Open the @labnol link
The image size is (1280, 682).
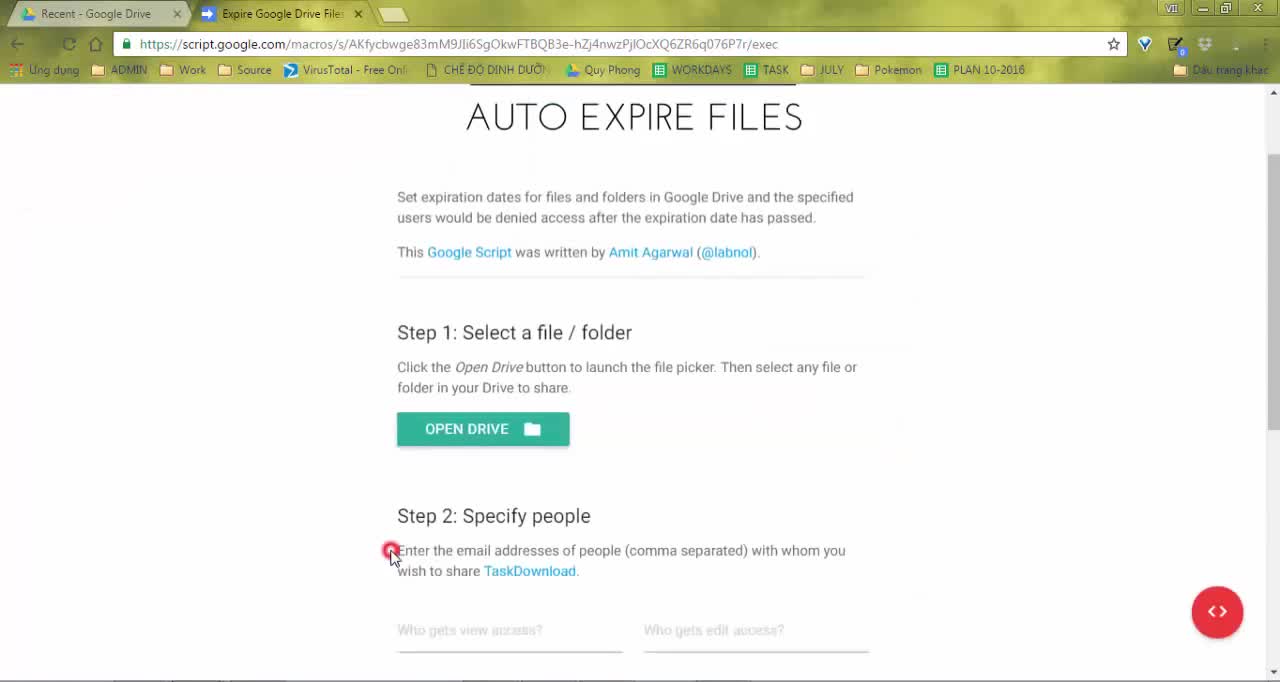pyautogui.click(x=727, y=252)
